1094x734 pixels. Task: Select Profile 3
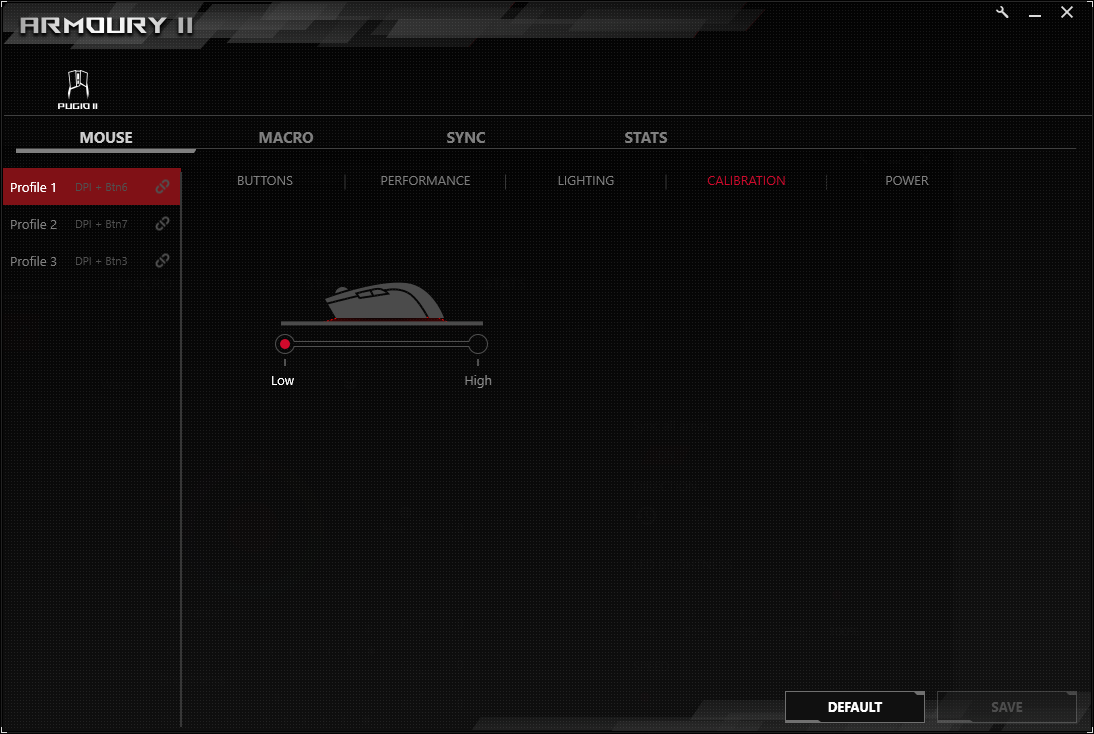(91, 261)
